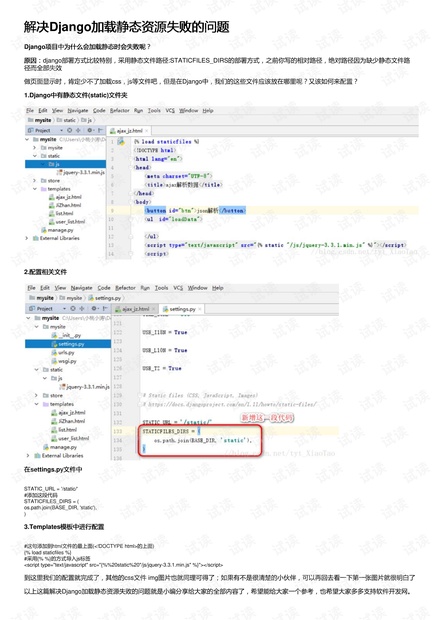Click the Python icon in the gutter at line 1

point(121,142)
